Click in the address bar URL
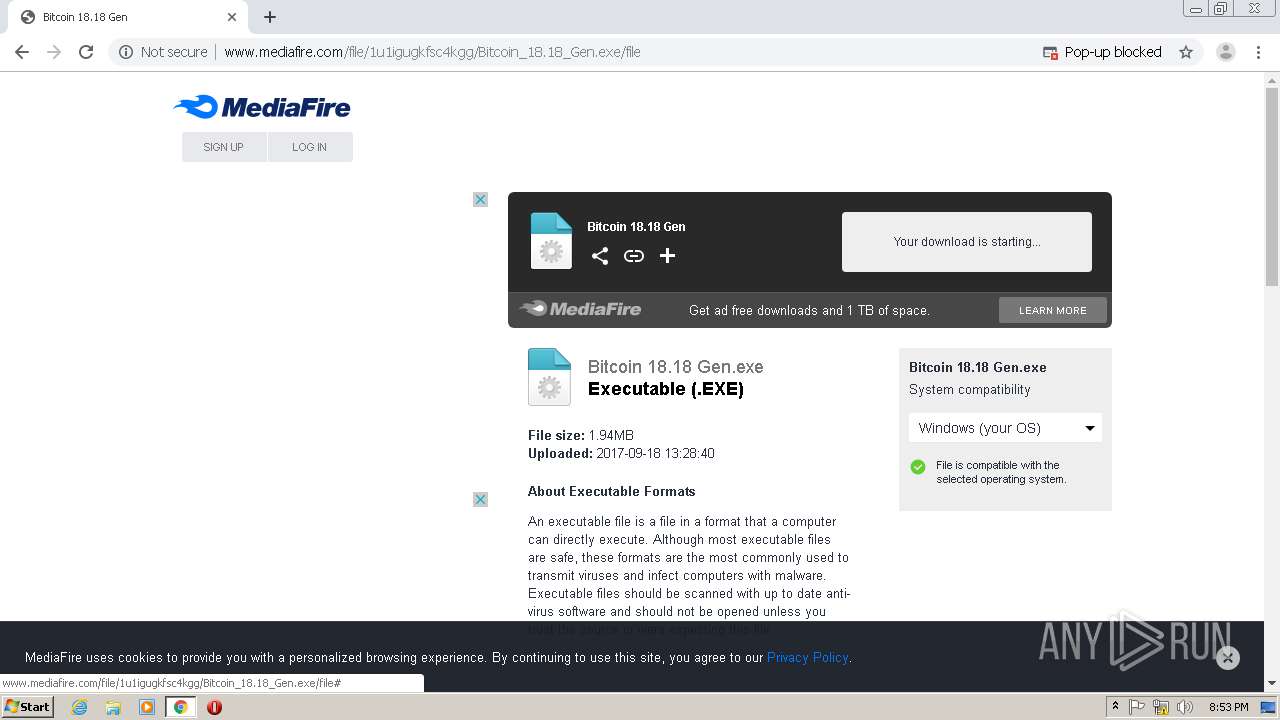The image size is (1280, 720). pos(432,52)
